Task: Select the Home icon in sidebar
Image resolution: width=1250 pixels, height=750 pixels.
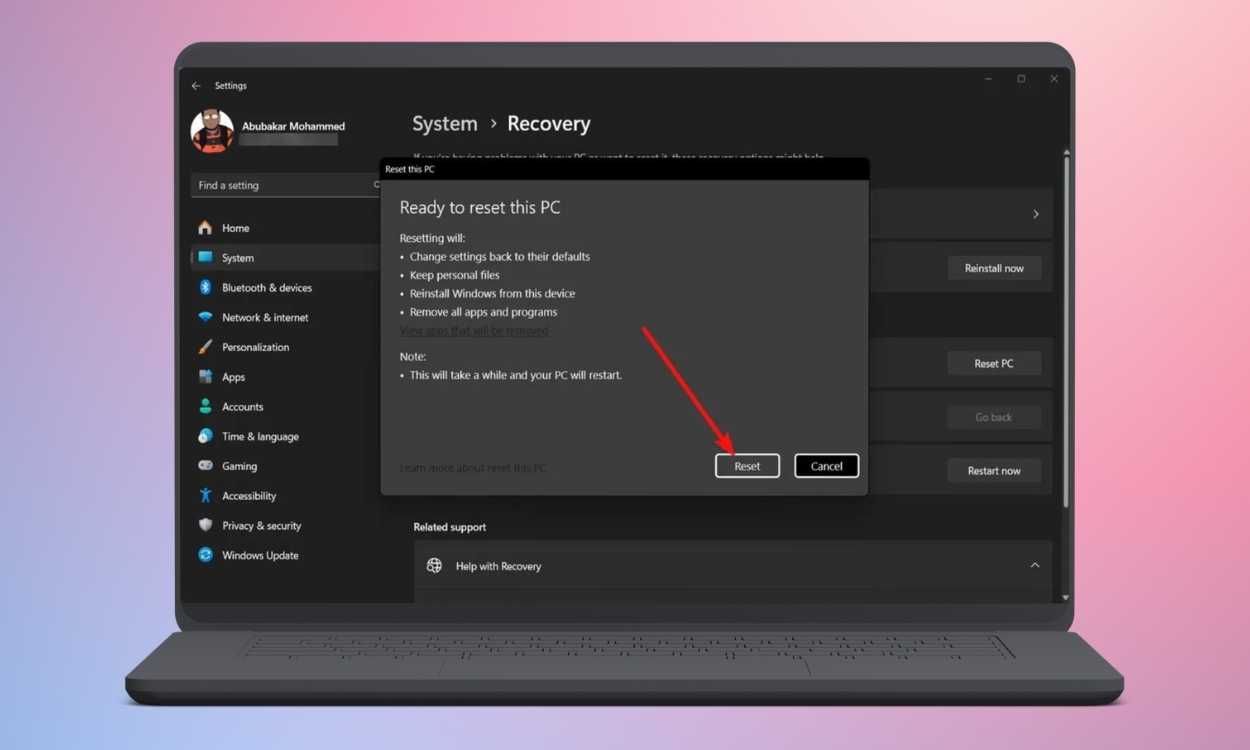Action: 205,228
